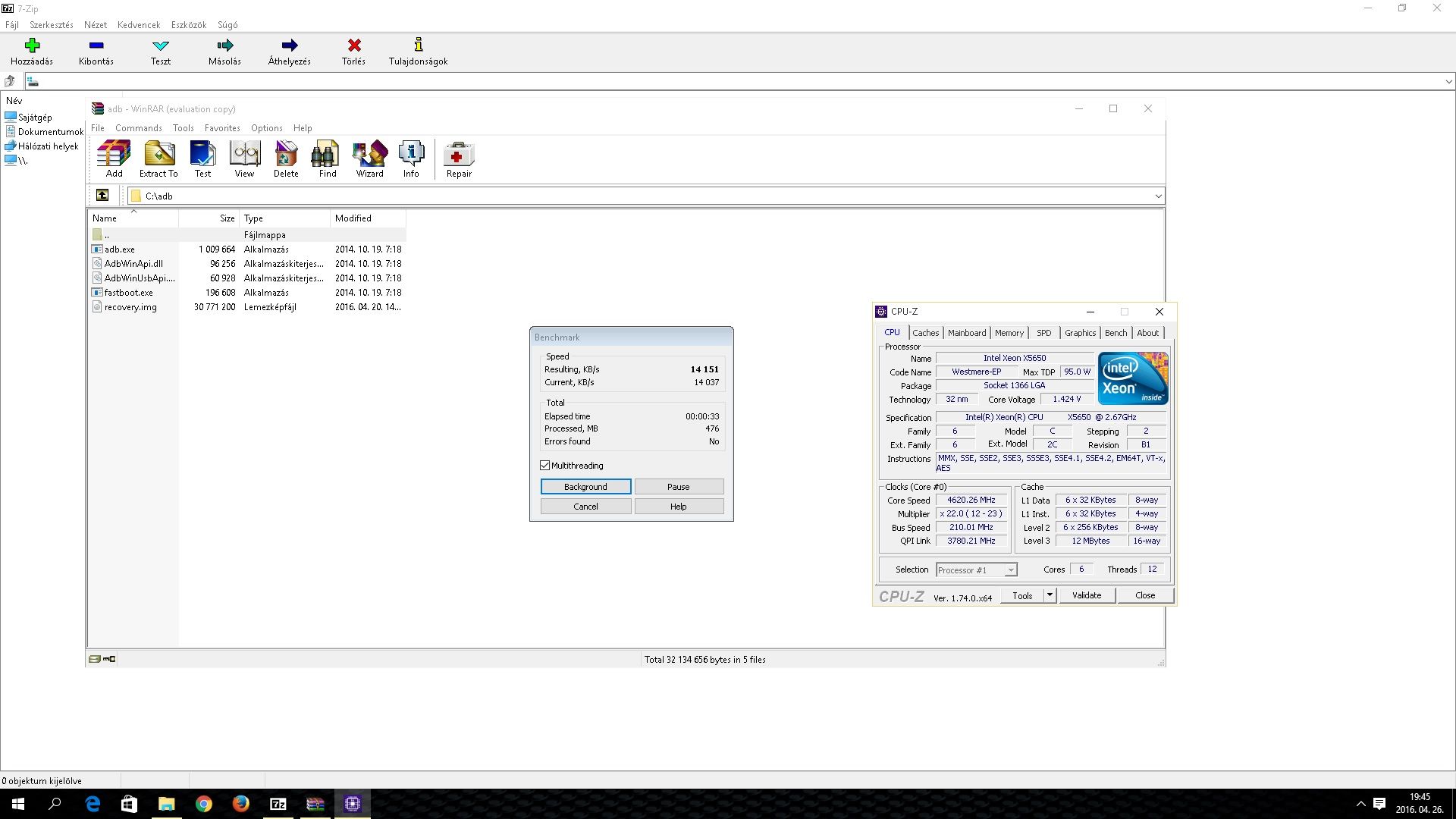Click the WinRAR Type column header

coord(284,218)
